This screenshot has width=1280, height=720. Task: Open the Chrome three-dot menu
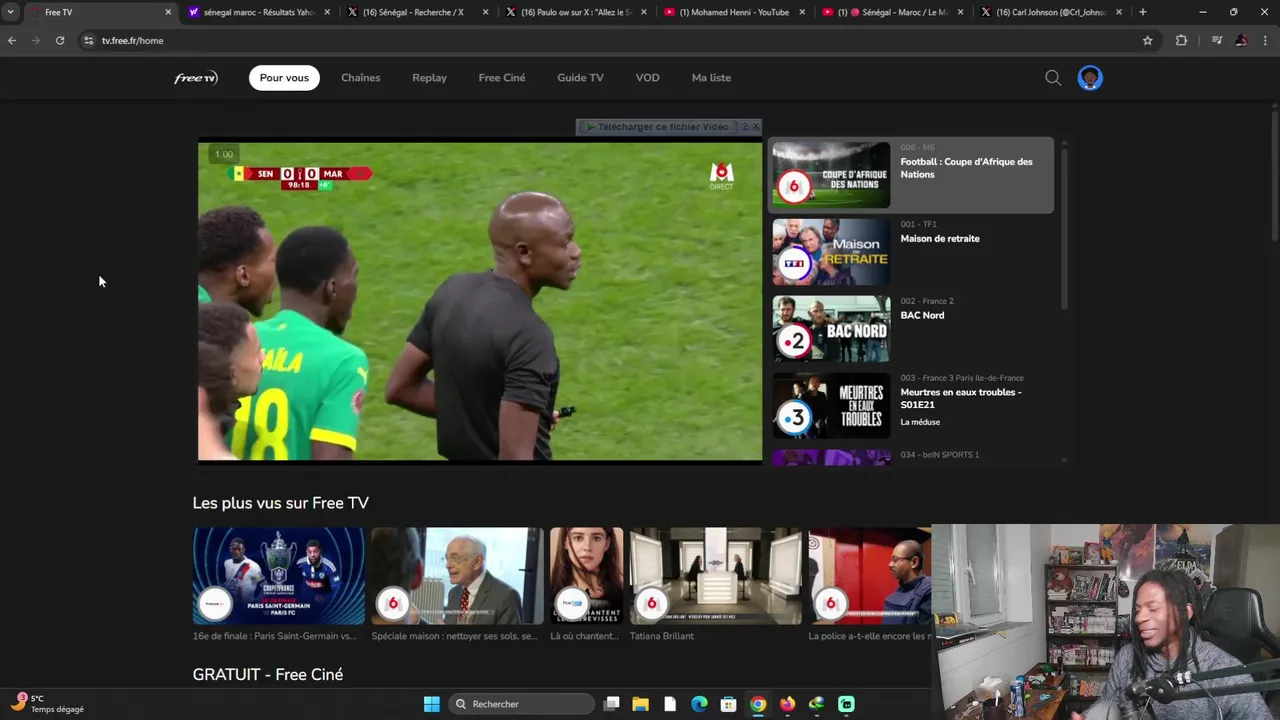click(1265, 41)
